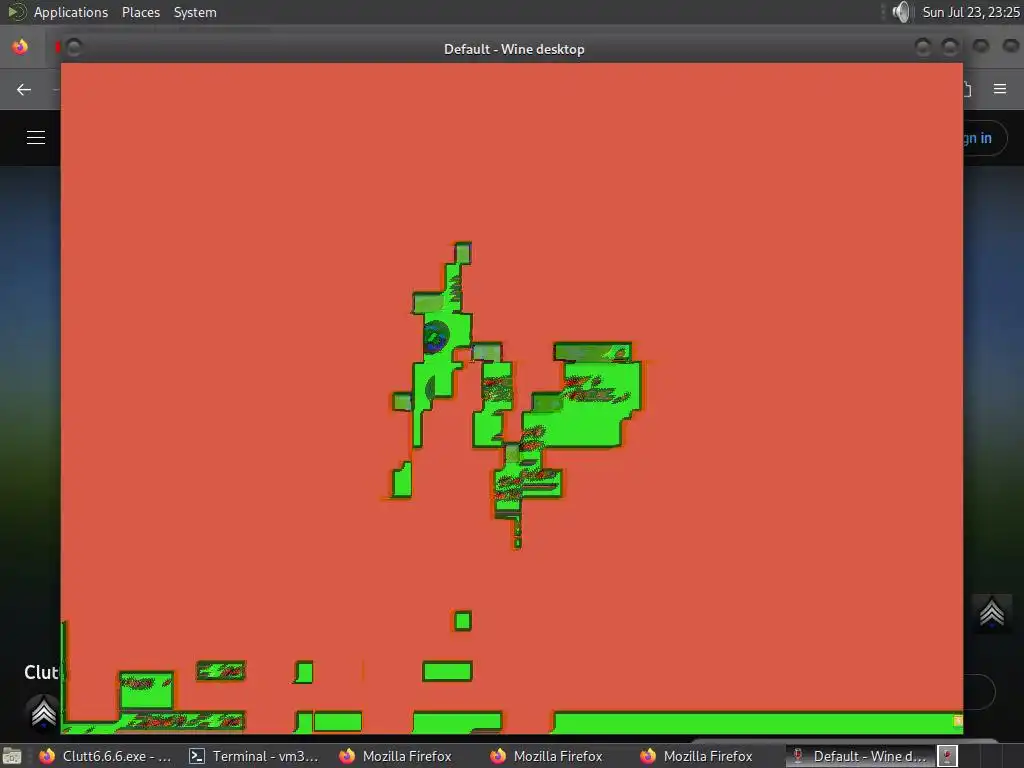Click the chevron thumbnail beside the Wine window's right edge
The image size is (1024, 768).
992,613
